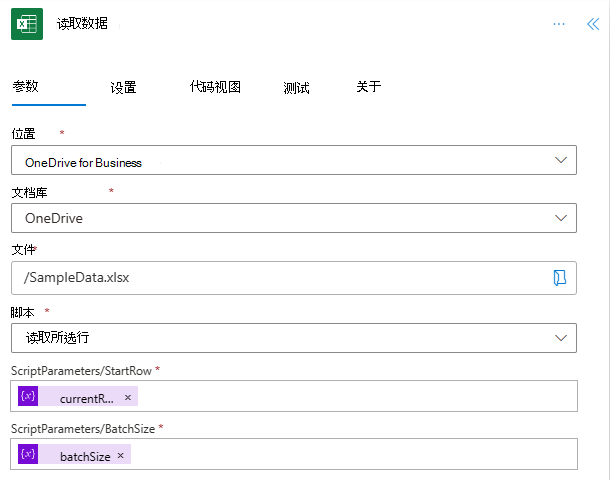The width and height of the screenshot is (610, 480).
Task: Click the 读取数据 action title
Action: point(82,24)
